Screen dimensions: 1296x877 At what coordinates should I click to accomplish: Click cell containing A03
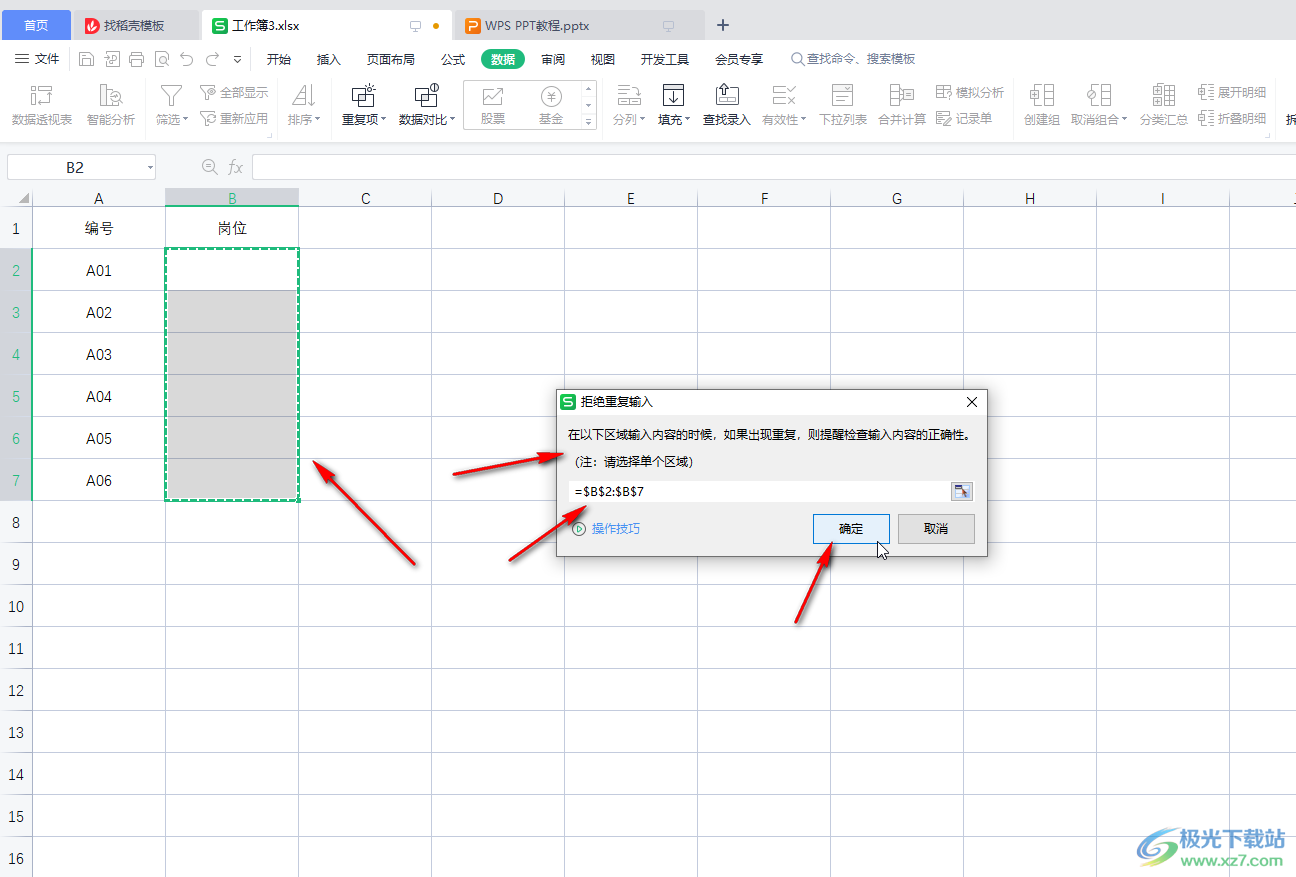pyautogui.click(x=99, y=354)
